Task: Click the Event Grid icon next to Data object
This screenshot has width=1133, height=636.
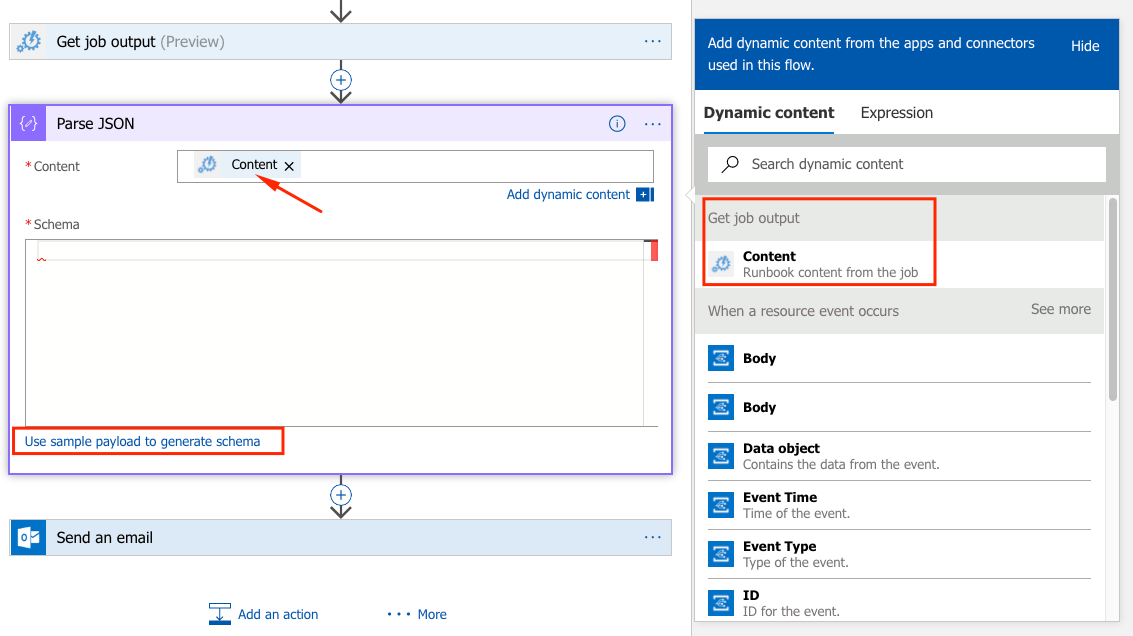Action: (721, 455)
